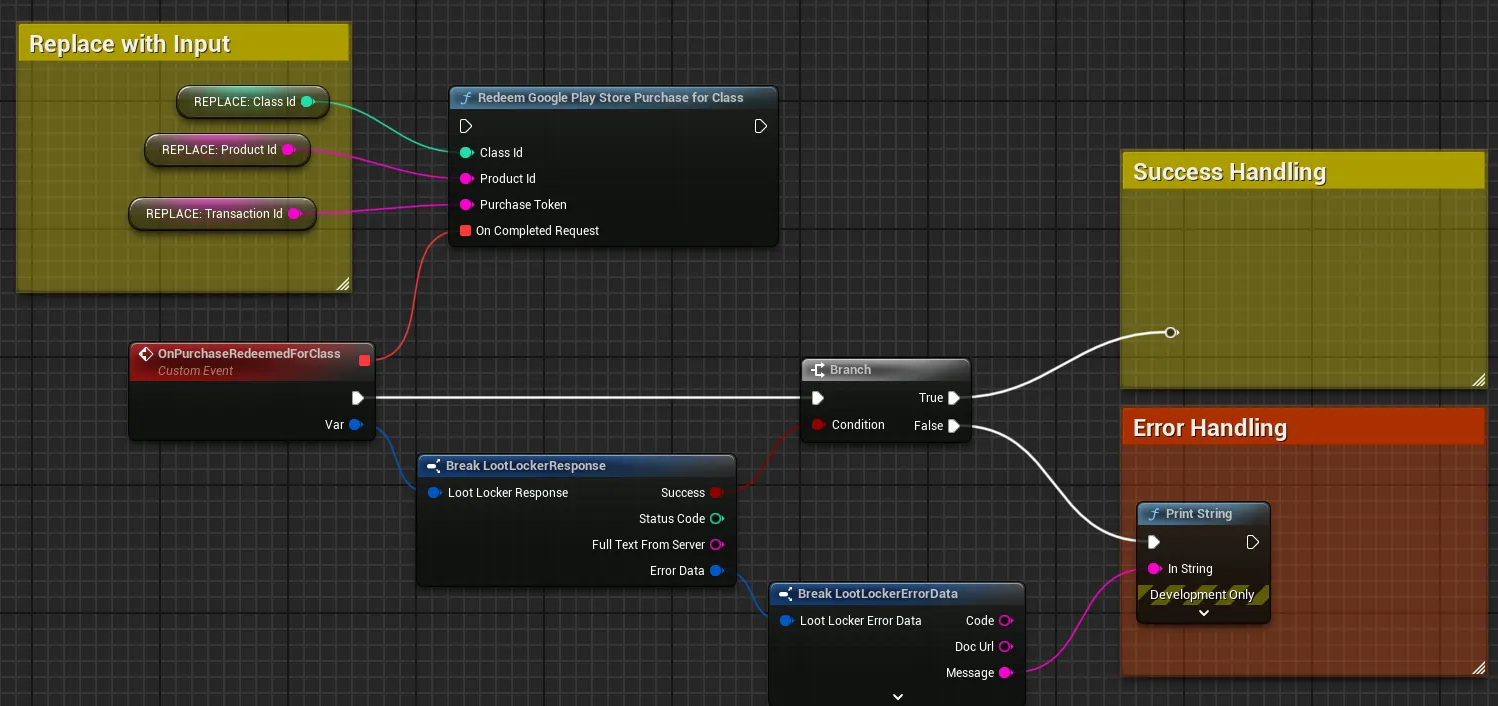1498x706 pixels.
Task: Select the Replace with Input comment title
Action: click(130, 44)
